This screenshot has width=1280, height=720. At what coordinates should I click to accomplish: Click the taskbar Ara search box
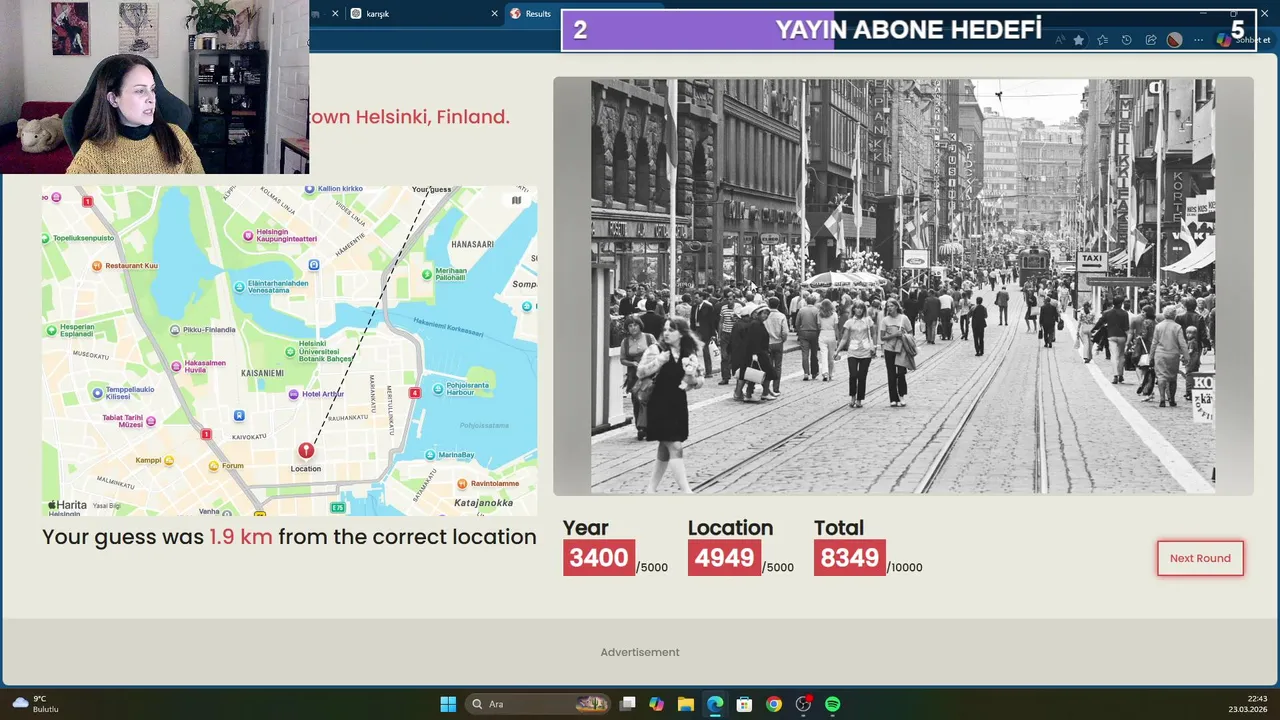pos(538,704)
